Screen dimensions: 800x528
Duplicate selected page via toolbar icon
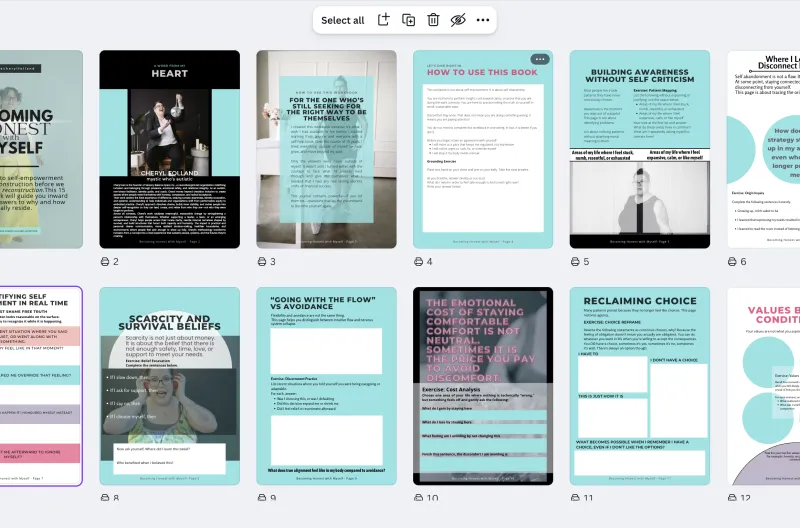click(x=408, y=20)
